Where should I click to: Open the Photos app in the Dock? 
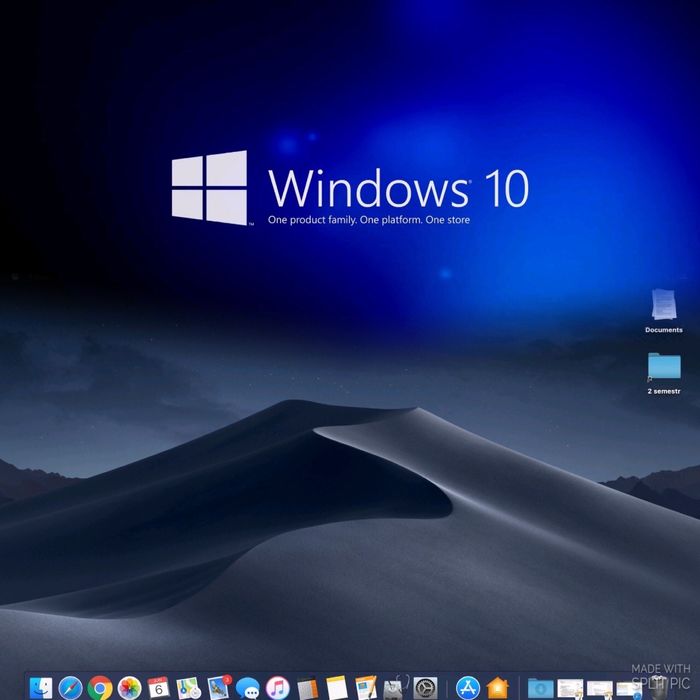[129, 688]
